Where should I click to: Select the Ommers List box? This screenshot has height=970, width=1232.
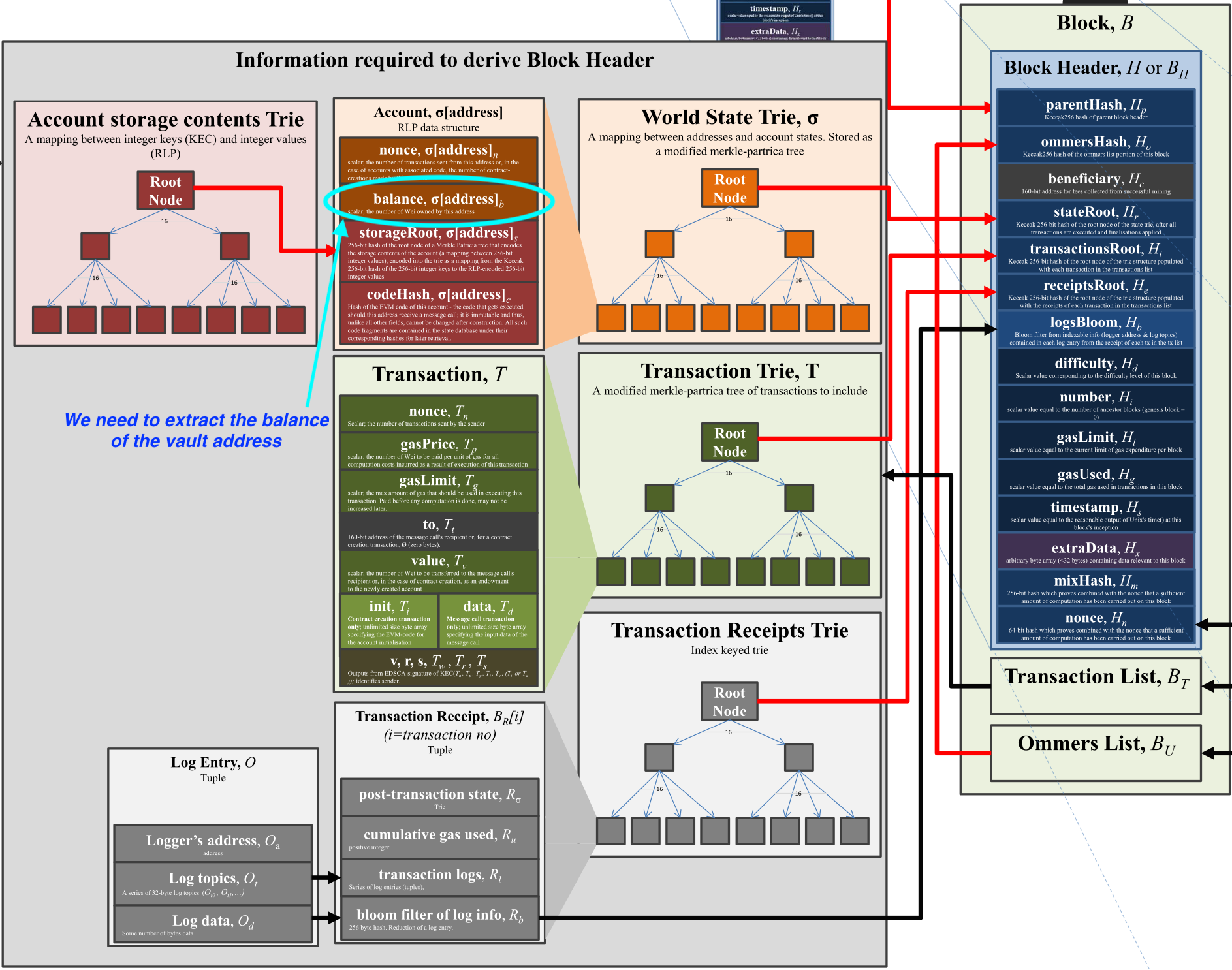1096,752
